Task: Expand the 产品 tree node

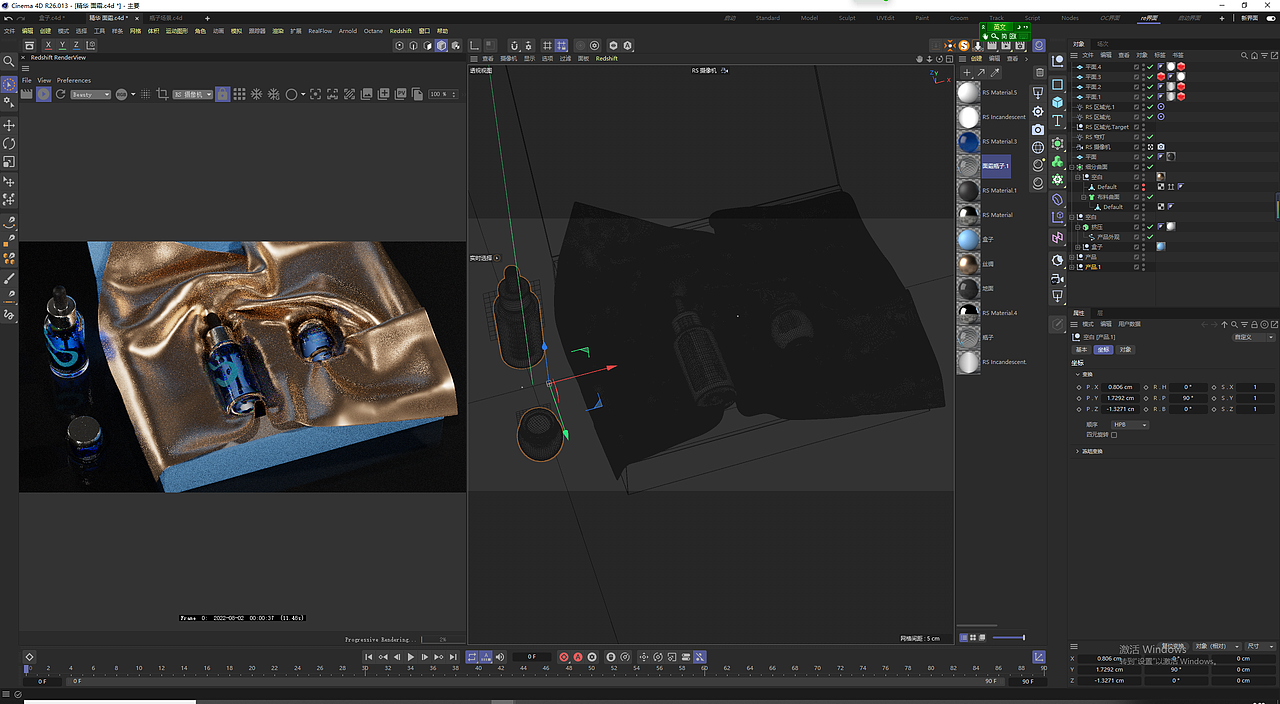Action: pyautogui.click(x=1072, y=257)
